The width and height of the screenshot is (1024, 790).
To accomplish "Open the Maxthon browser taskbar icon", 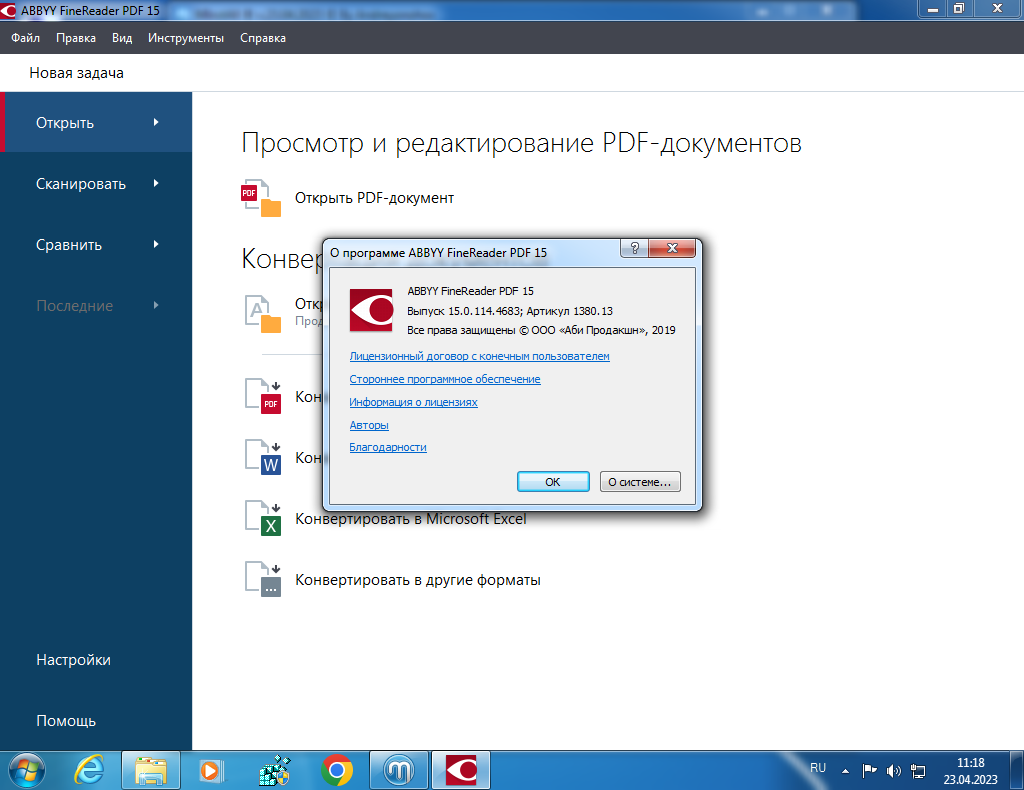I will (x=399, y=771).
